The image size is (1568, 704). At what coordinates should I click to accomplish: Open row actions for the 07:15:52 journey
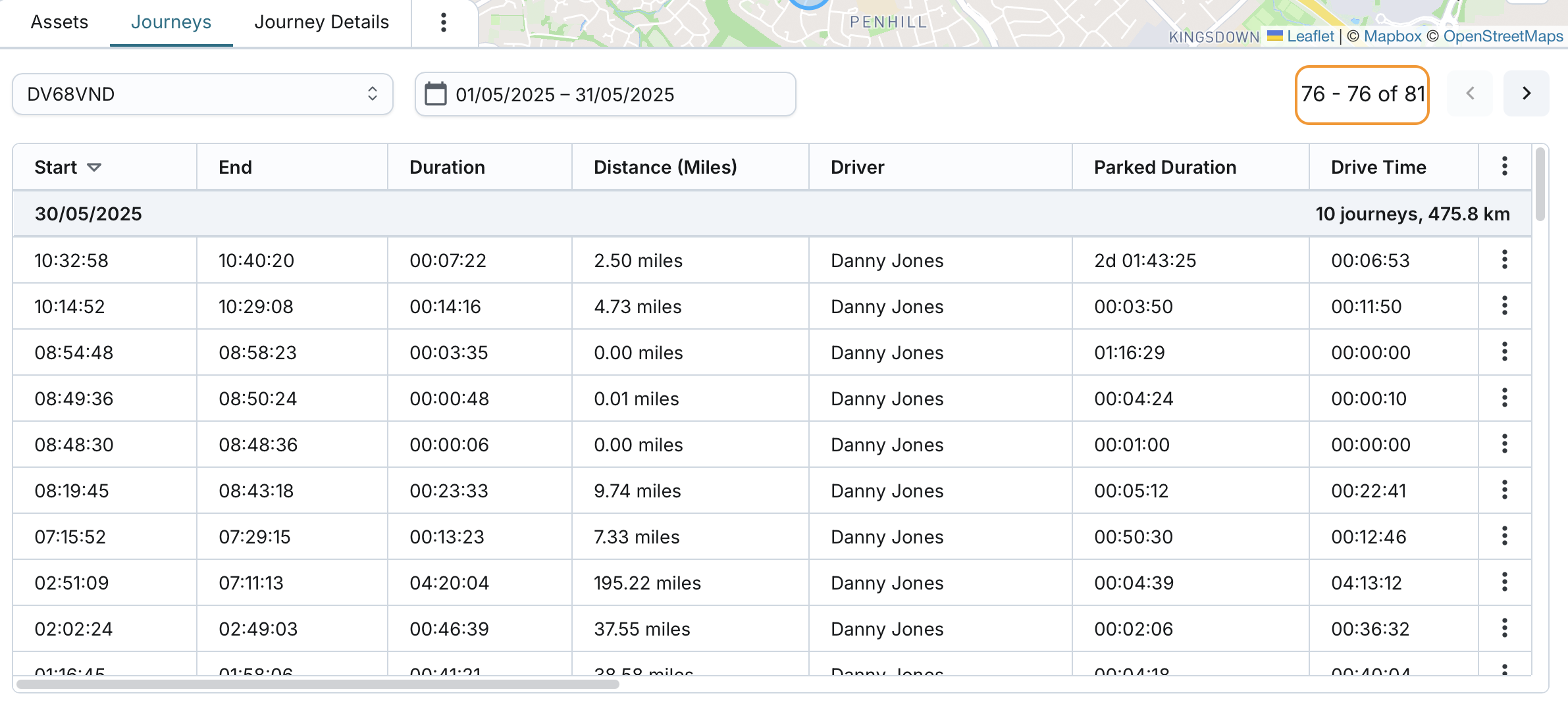pyautogui.click(x=1504, y=536)
